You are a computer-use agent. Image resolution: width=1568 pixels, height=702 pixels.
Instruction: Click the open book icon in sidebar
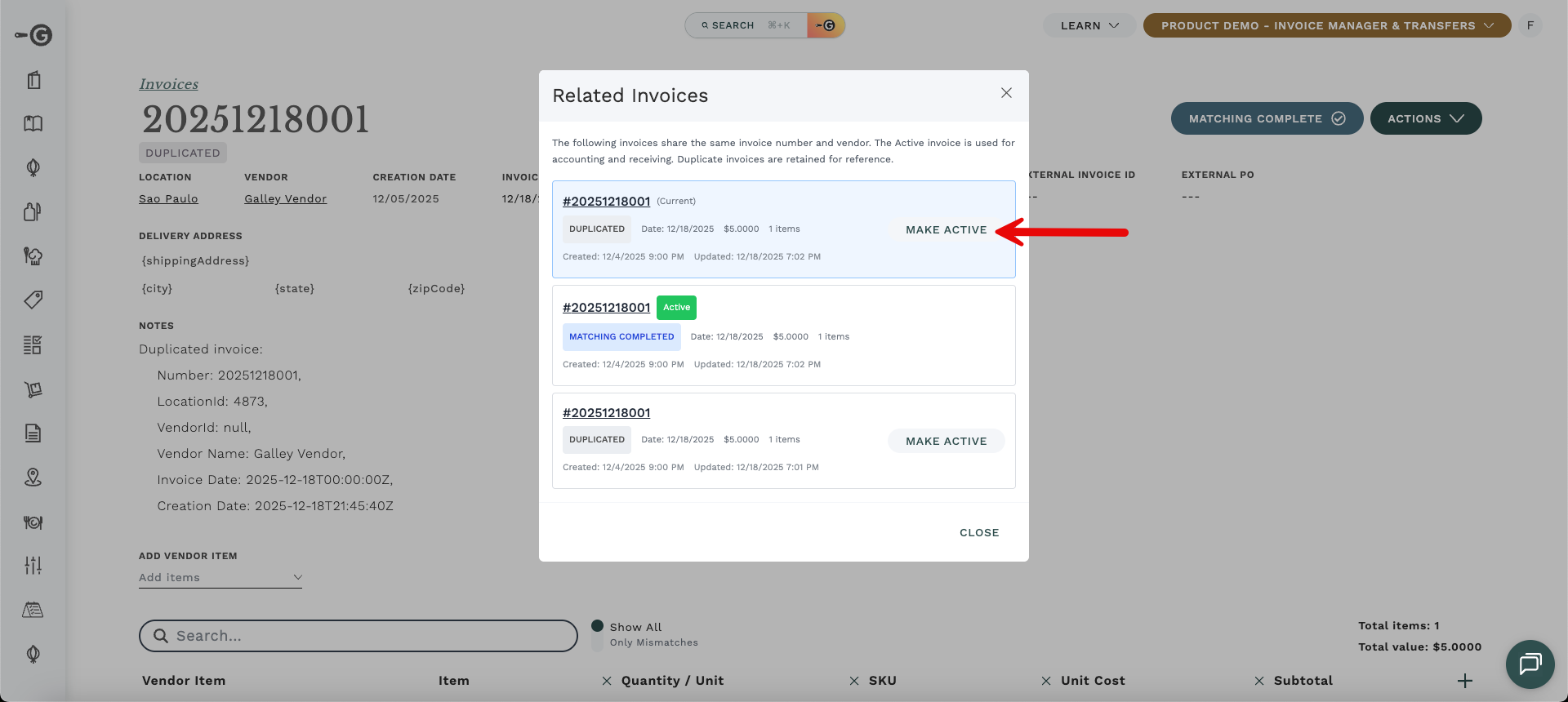click(x=33, y=124)
